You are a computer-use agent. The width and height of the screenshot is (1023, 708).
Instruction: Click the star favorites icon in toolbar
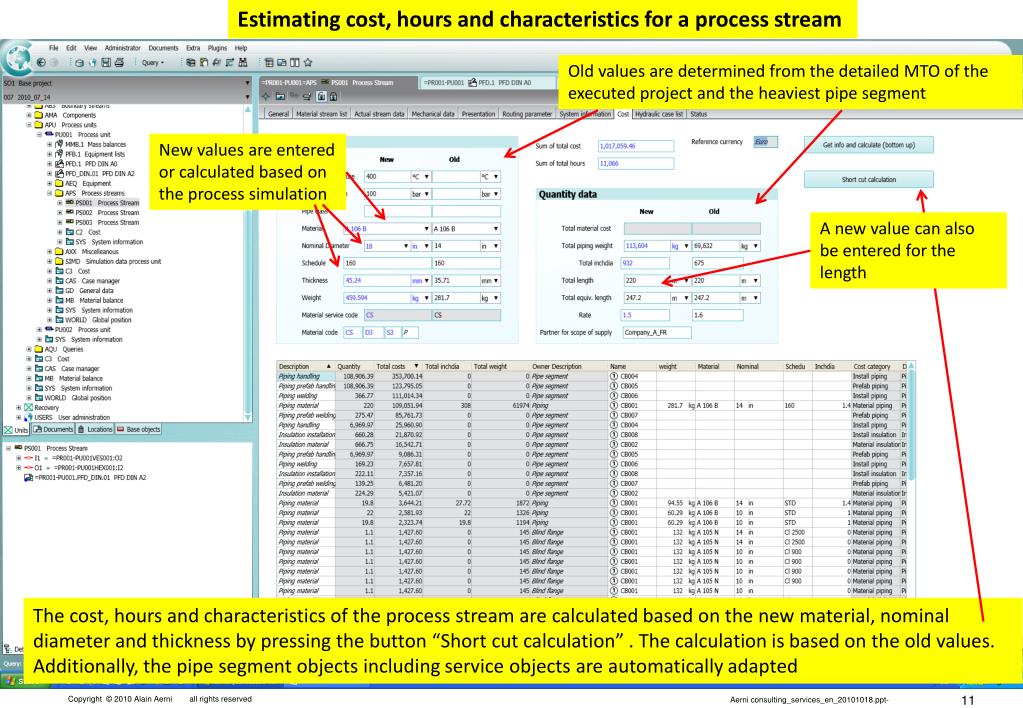point(308,63)
